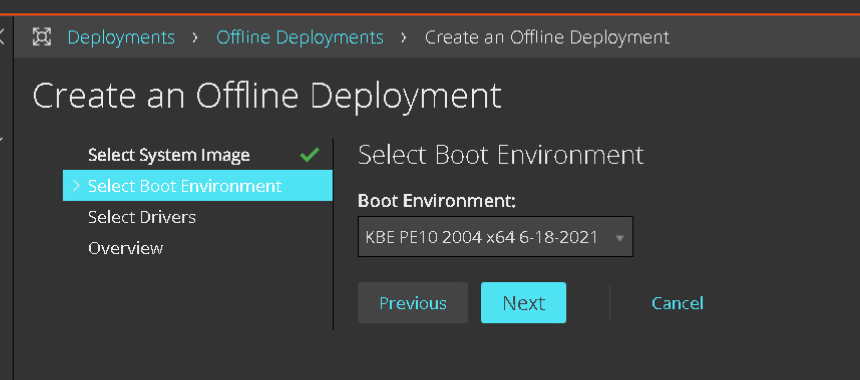The image size is (860, 380).
Task: Click the Previous button
Action: (x=412, y=303)
